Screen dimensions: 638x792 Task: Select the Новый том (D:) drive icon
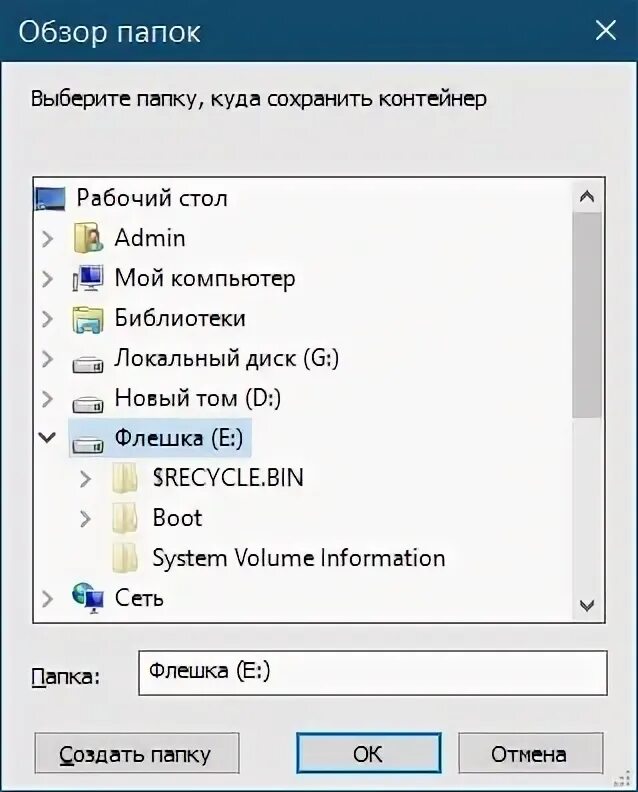(x=88, y=403)
